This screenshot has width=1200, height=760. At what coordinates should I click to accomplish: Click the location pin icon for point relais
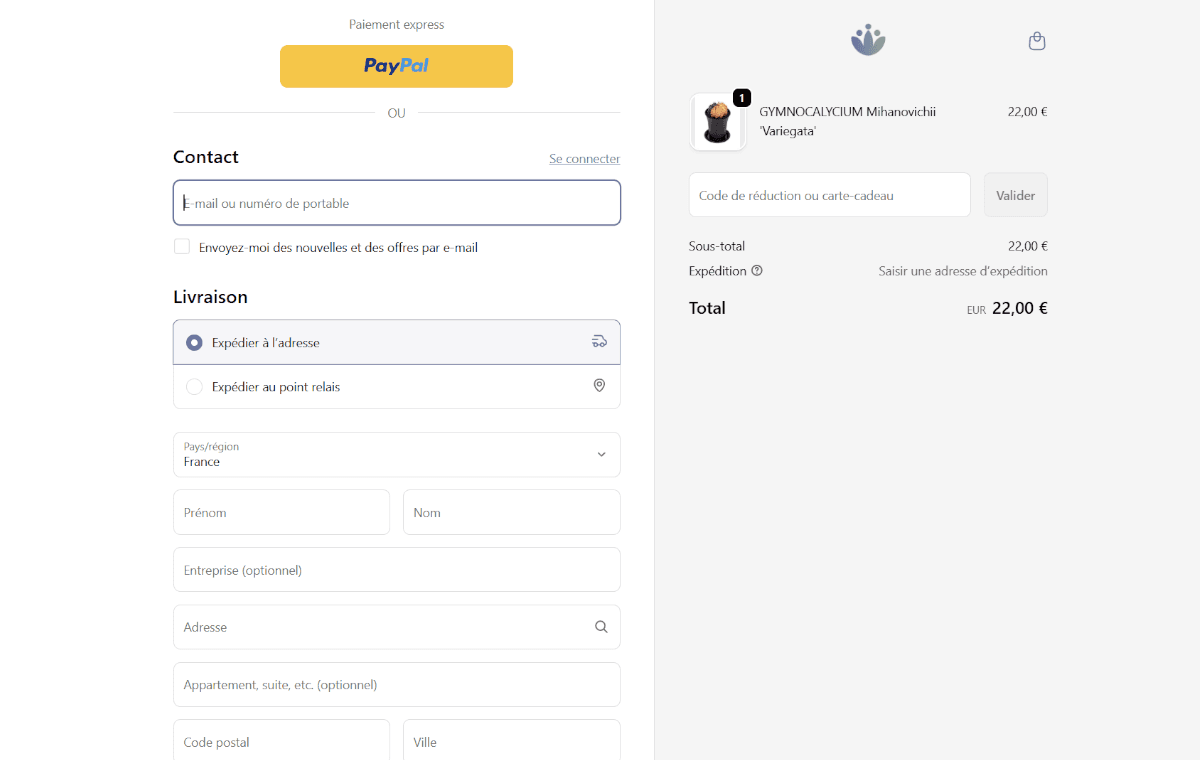[599, 385]
